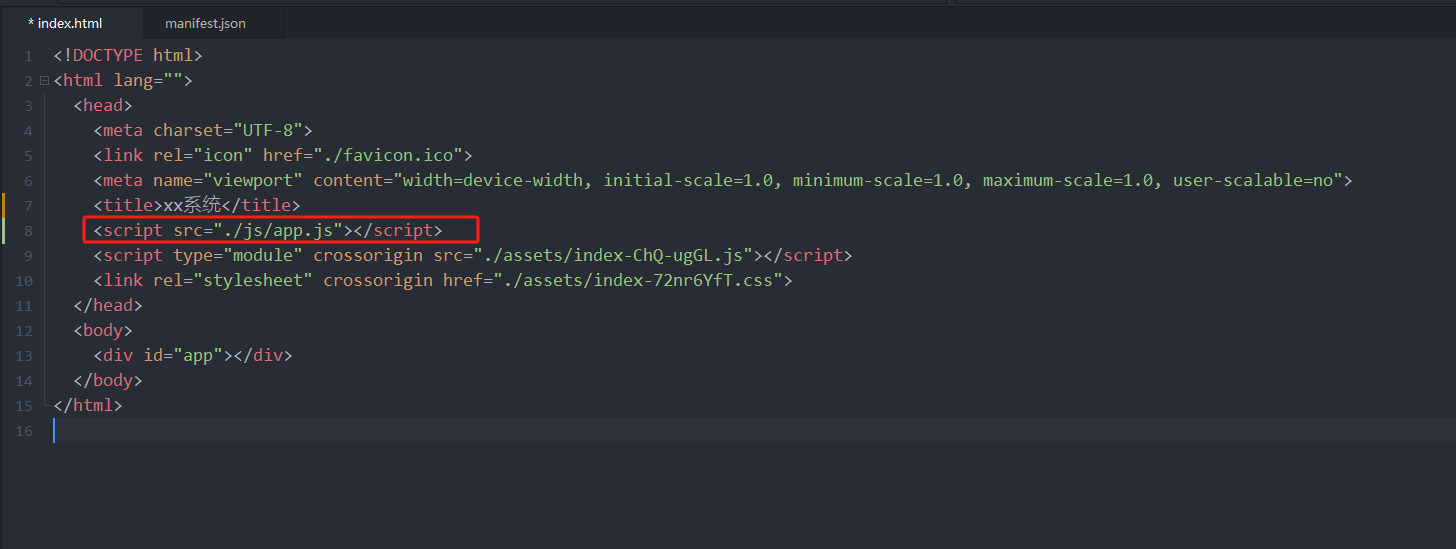Click the "./js/app.js" script source
Viewport: 1456px width, 549px height.
pyautogui.click(x=278, y=230)
